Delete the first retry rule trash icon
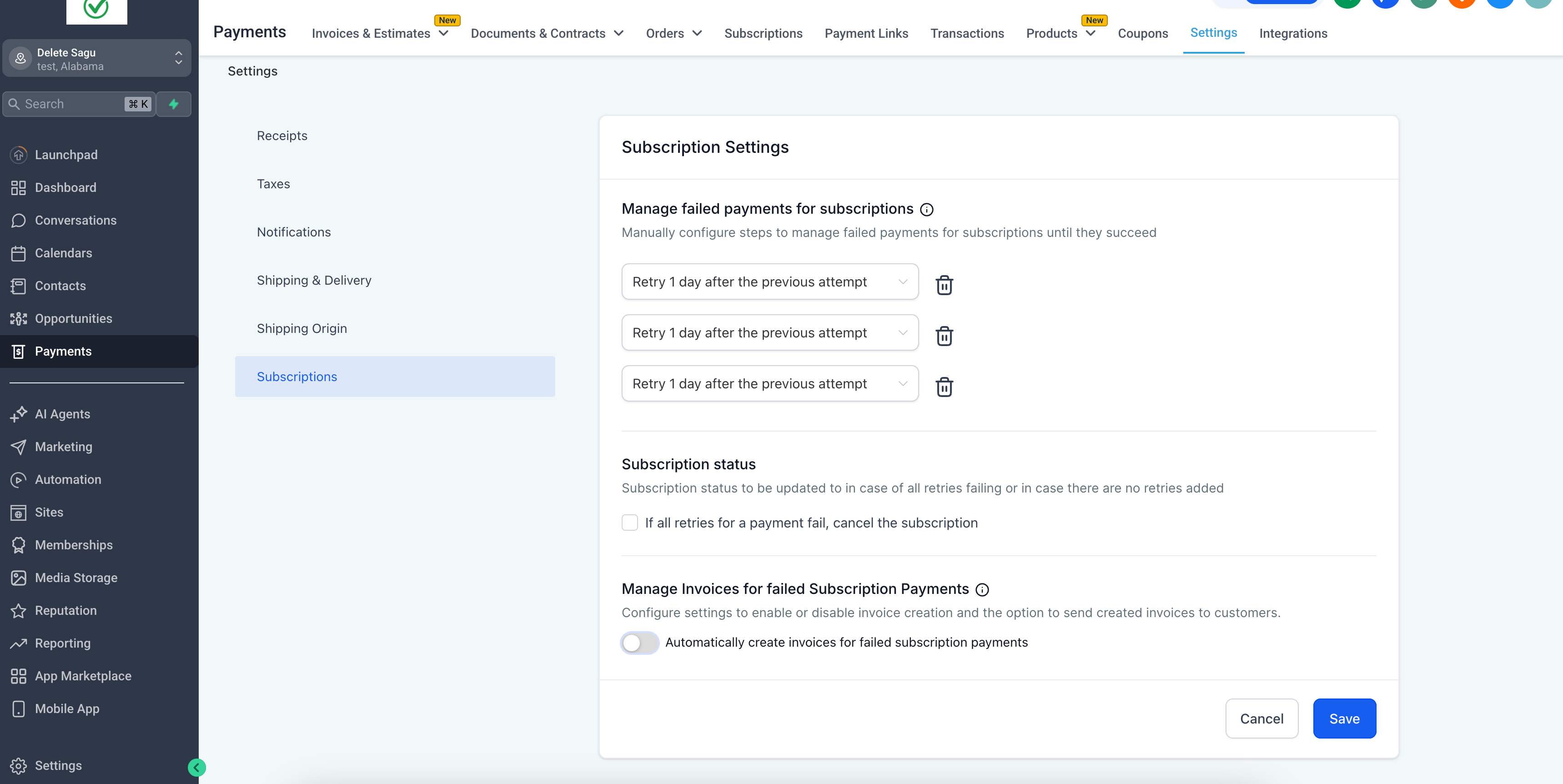This screenshot has height=784, width=1563. tap(944, 285)
